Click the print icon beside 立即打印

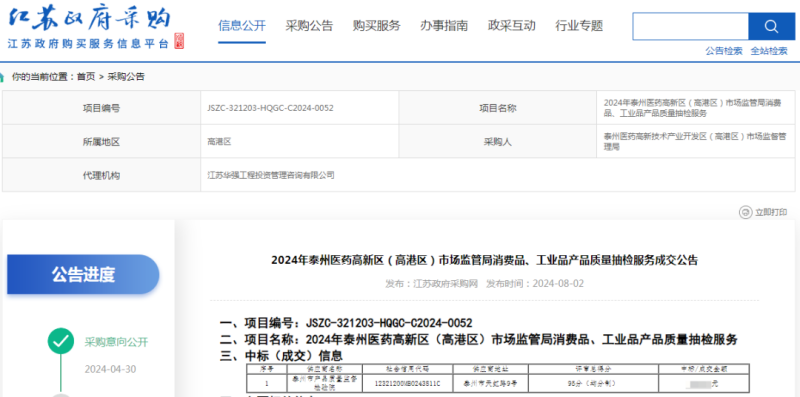pyautogui.click(x=745, y=212)
